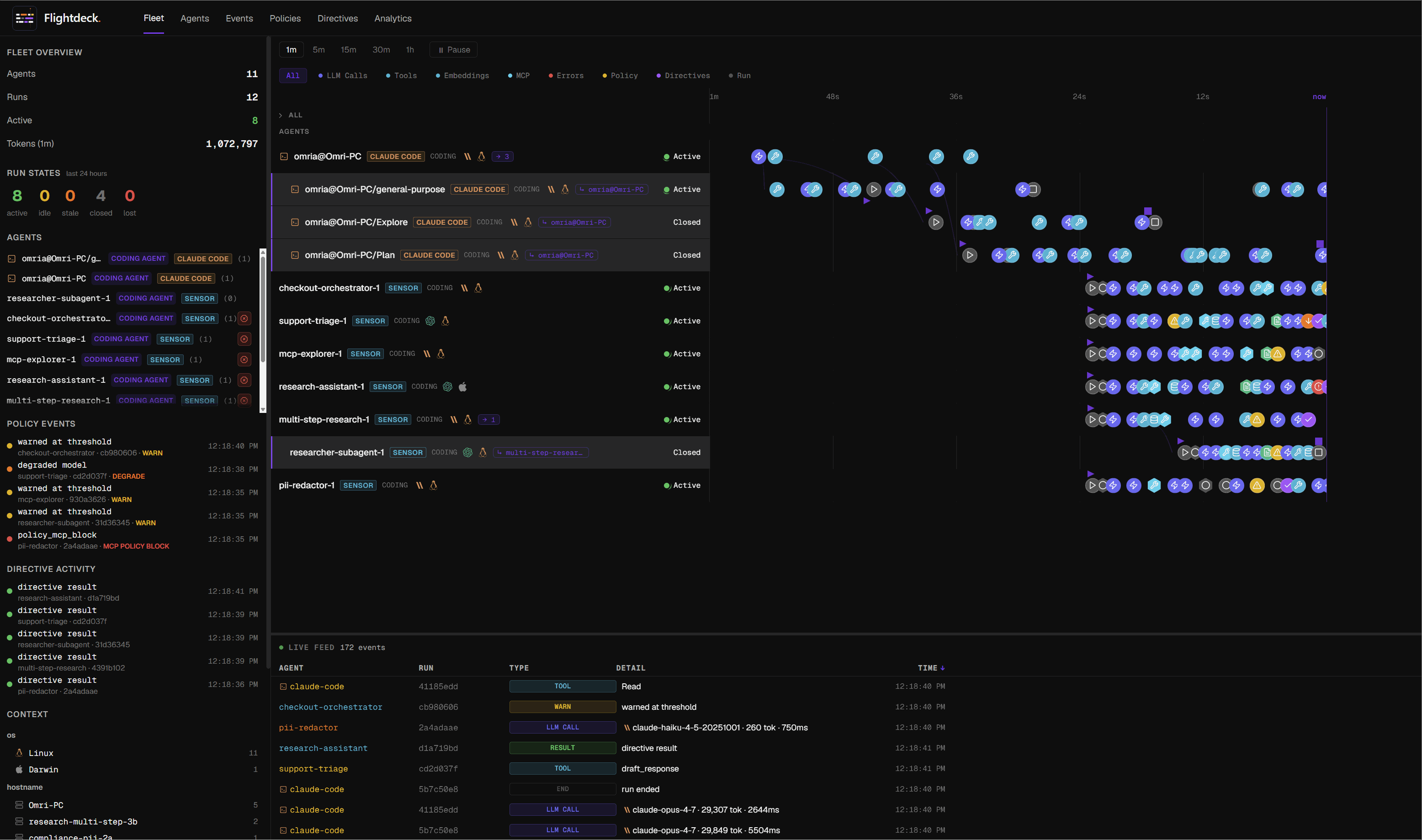Click server icon next to Omri-PC hostname
The width and height of the screenshot is (1422, 840).
pos(19,805)
